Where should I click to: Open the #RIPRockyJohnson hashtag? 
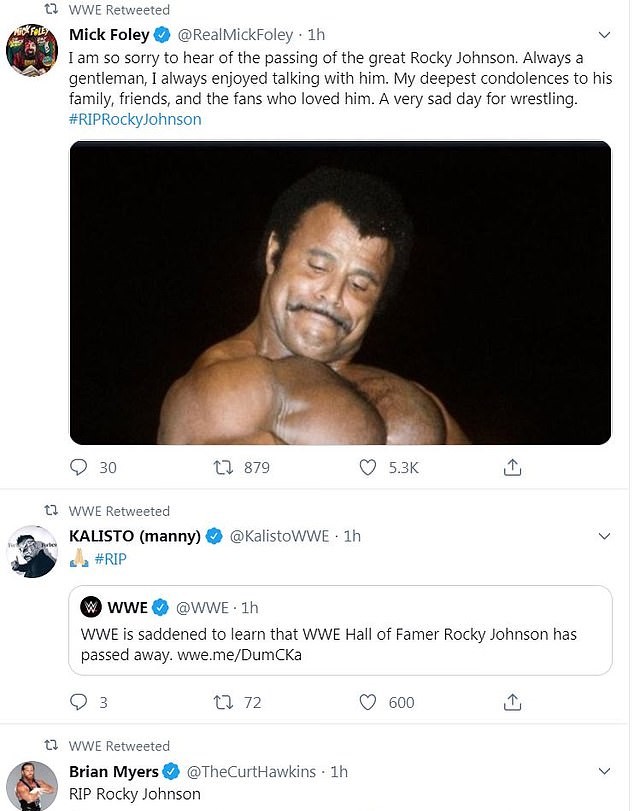tap(135, 120)
